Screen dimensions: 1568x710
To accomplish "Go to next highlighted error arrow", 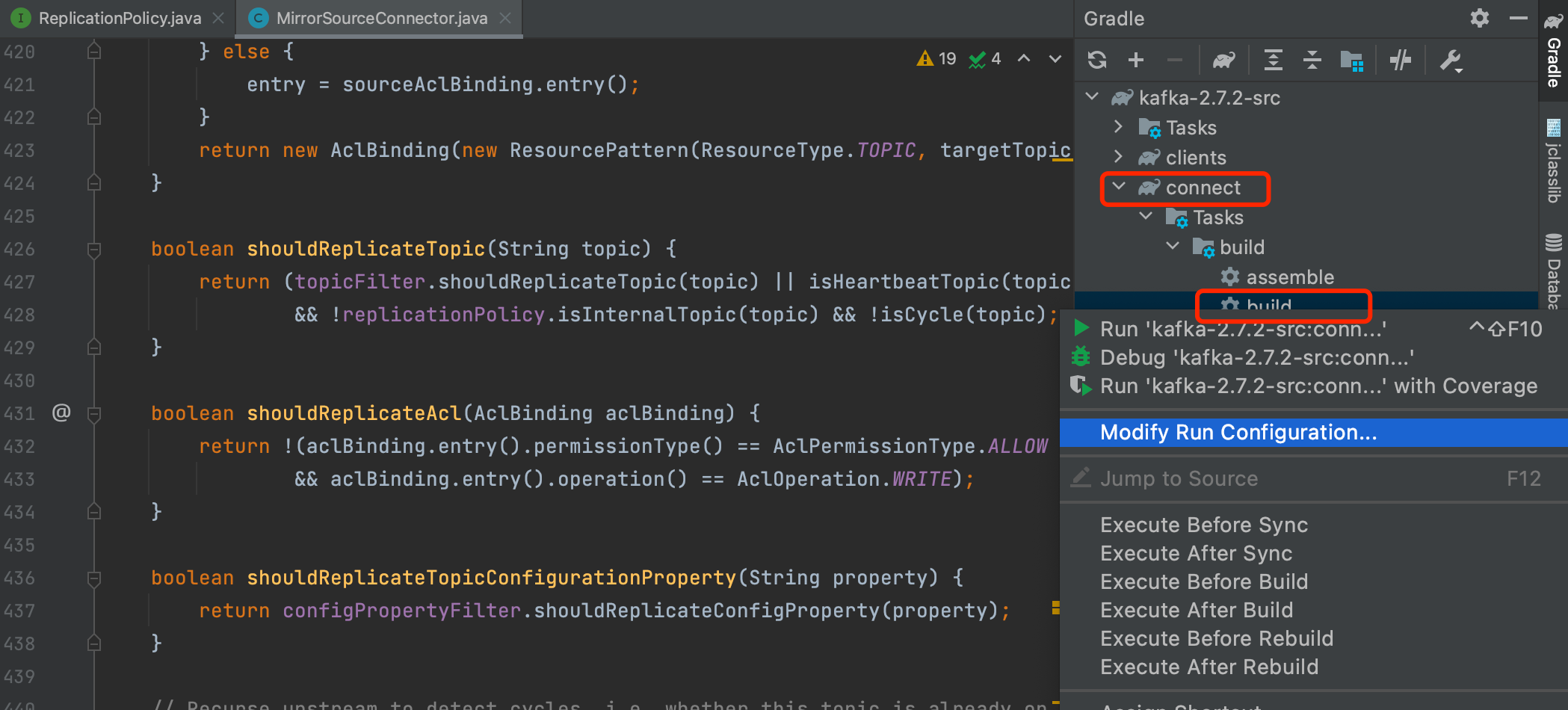I will 1055,58.
